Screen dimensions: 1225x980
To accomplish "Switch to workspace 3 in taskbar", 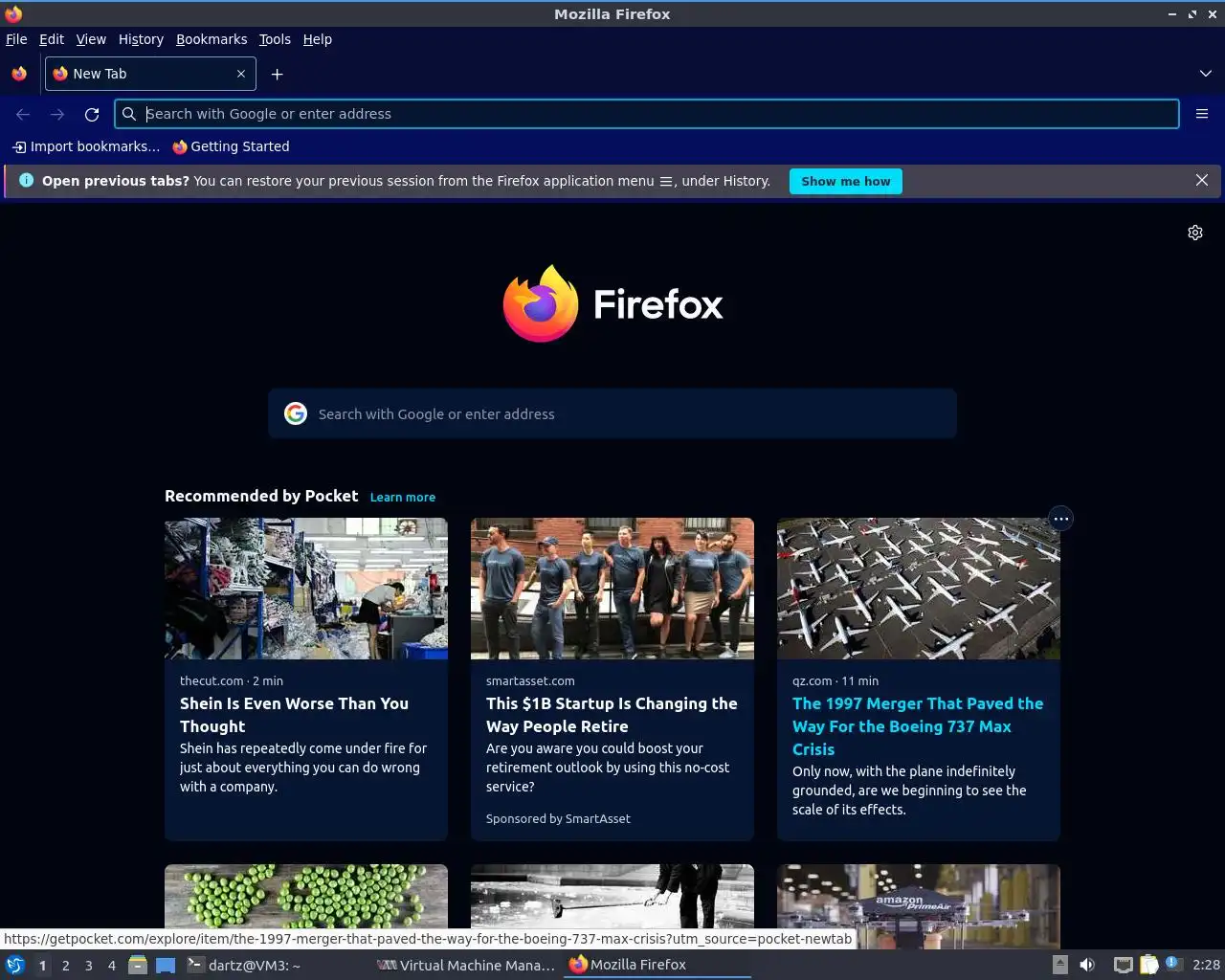I will click(x=88, y=966).
